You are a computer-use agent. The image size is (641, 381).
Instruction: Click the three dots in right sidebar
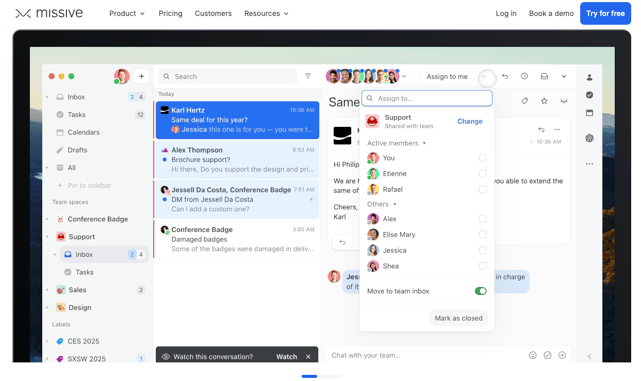tap(589, 164)
